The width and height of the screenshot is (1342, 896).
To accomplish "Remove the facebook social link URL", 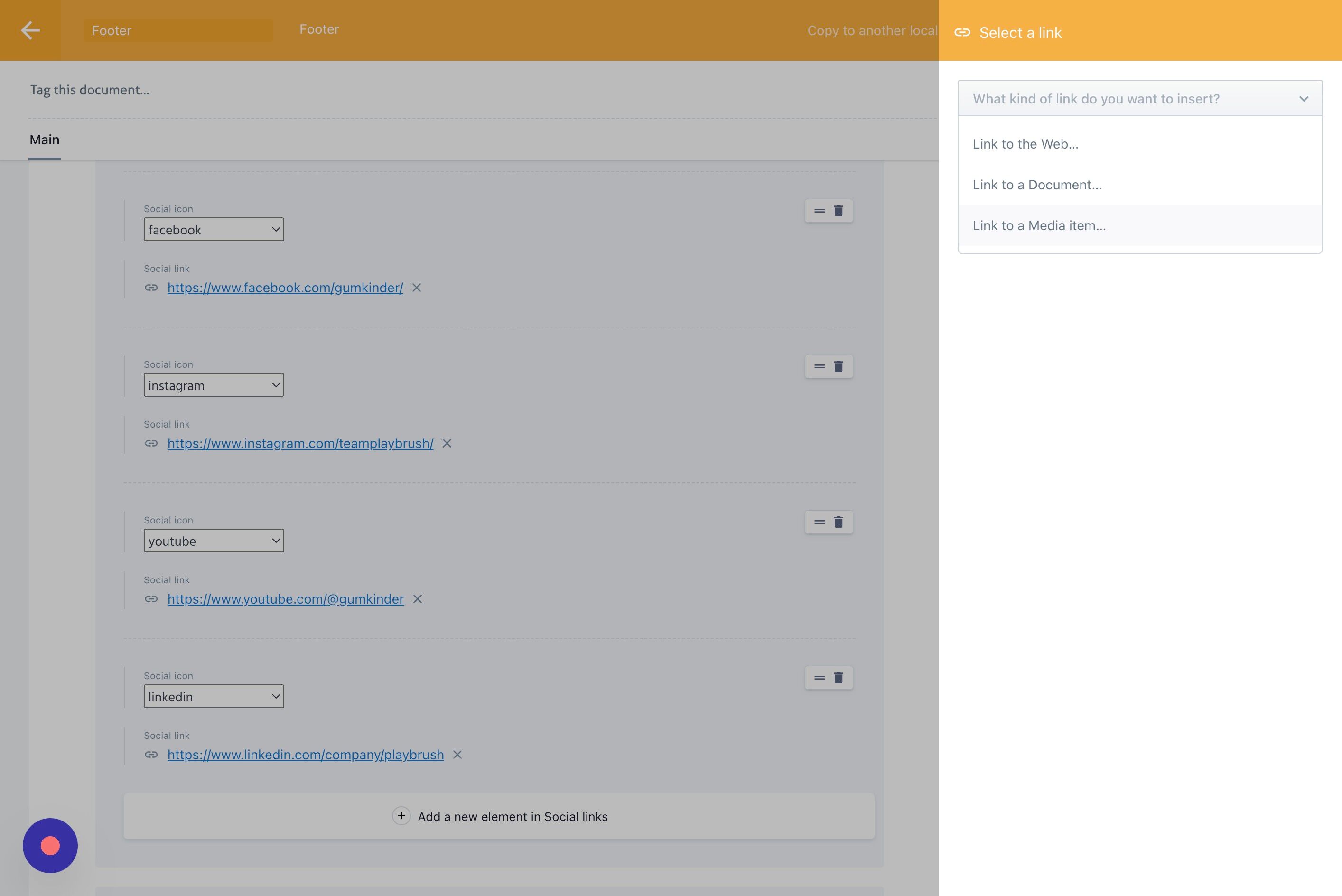I will (417, 288).
